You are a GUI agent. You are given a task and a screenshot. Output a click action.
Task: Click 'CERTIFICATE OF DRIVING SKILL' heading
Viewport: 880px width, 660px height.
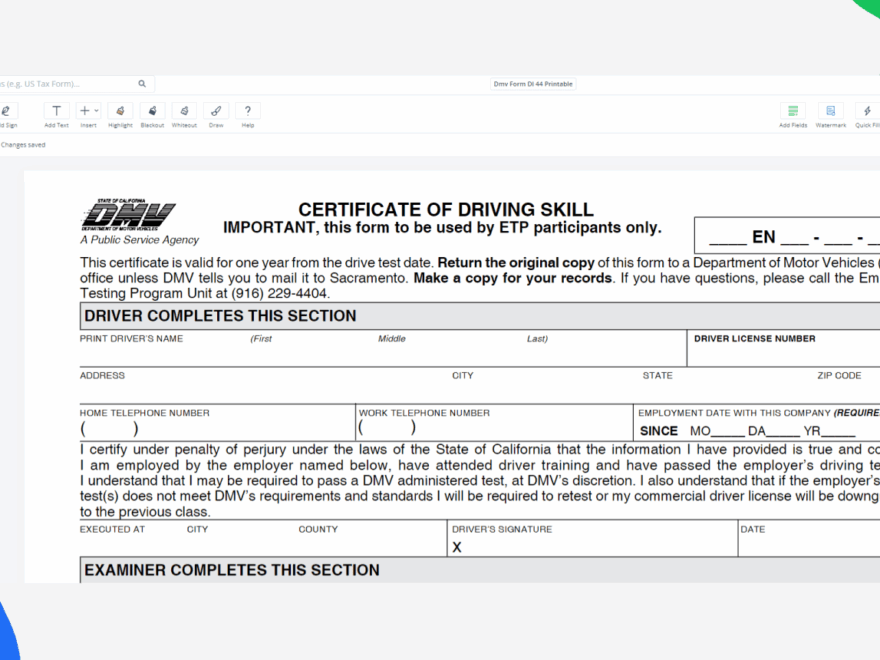point(446,209)
